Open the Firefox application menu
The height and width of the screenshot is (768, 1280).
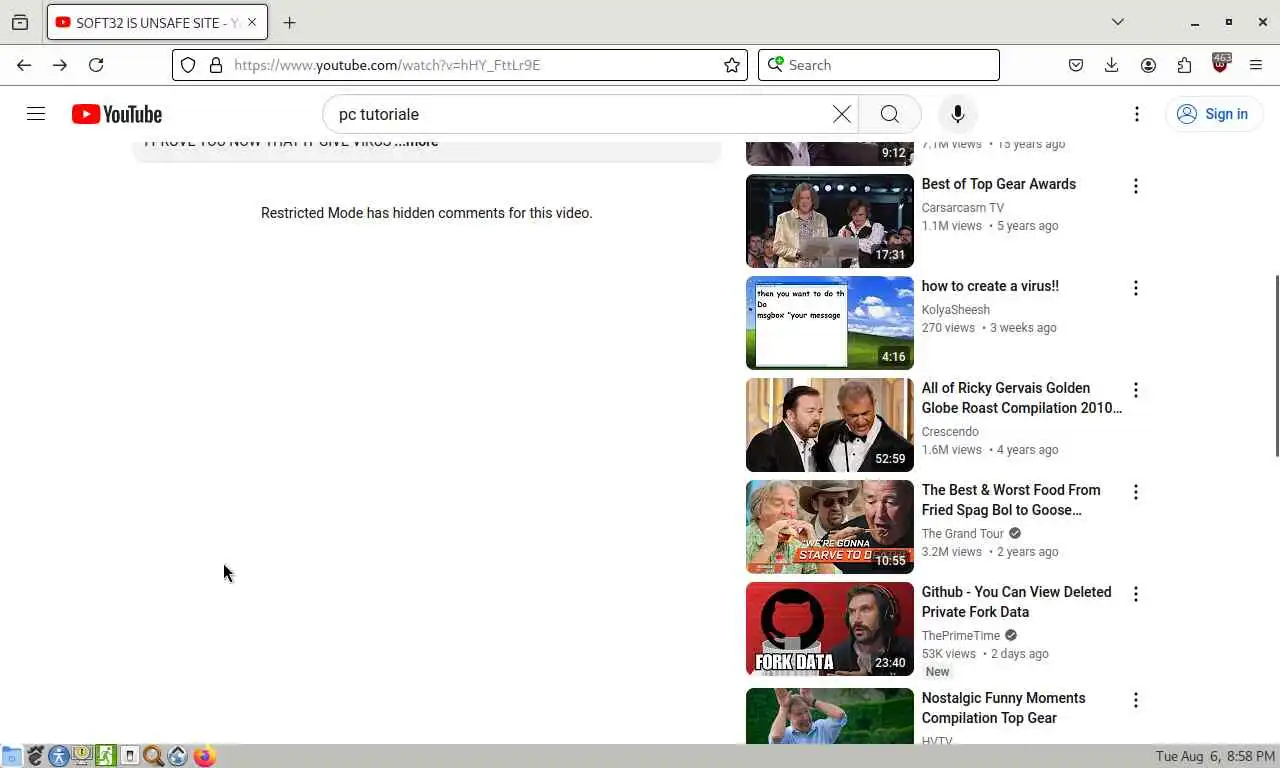coord(1256,65)
